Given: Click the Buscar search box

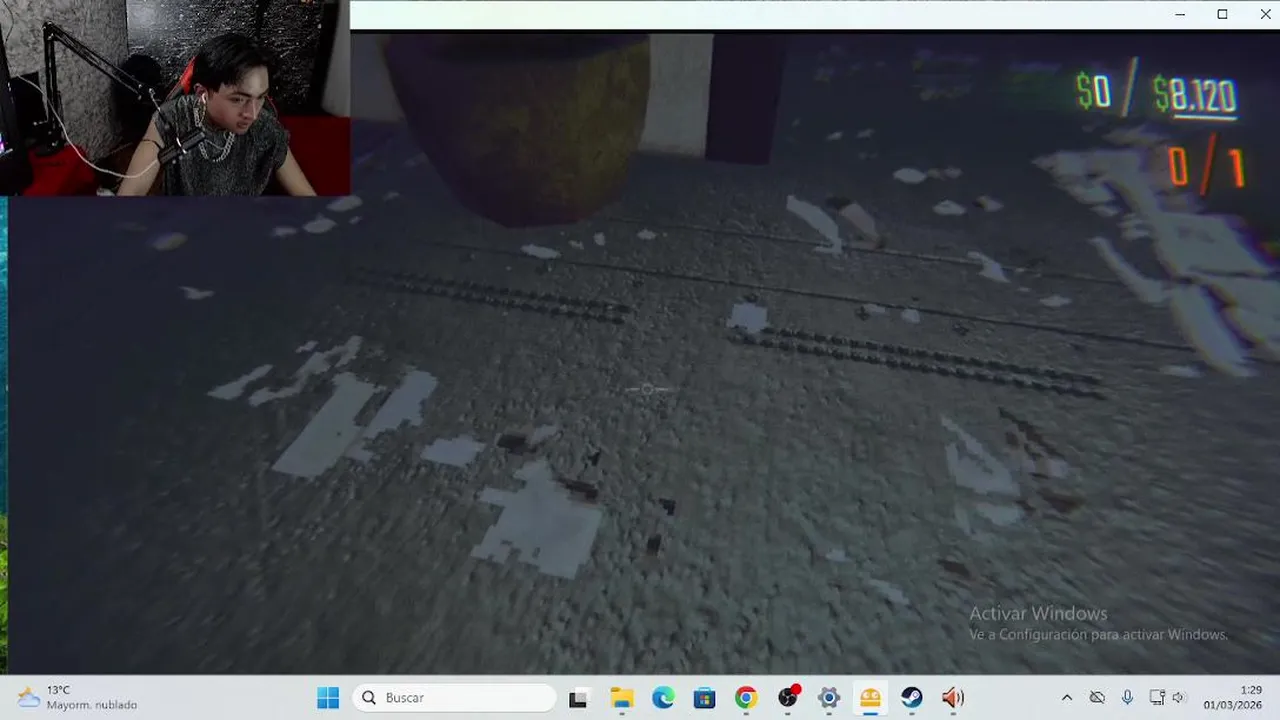Looking at the screenshot, I should (x=454, y=698).
